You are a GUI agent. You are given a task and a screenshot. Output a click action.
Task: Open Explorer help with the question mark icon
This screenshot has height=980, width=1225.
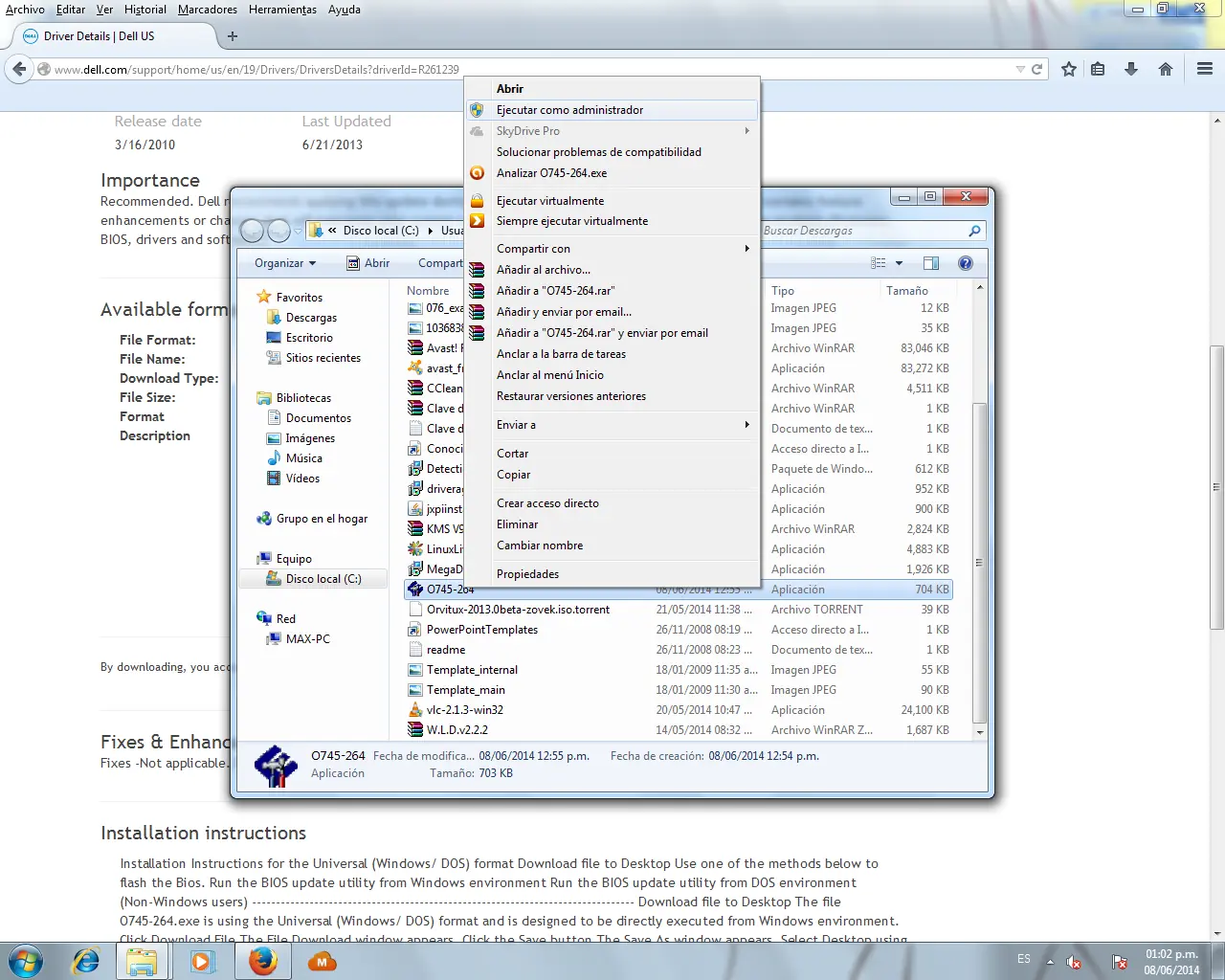point(966,262)
